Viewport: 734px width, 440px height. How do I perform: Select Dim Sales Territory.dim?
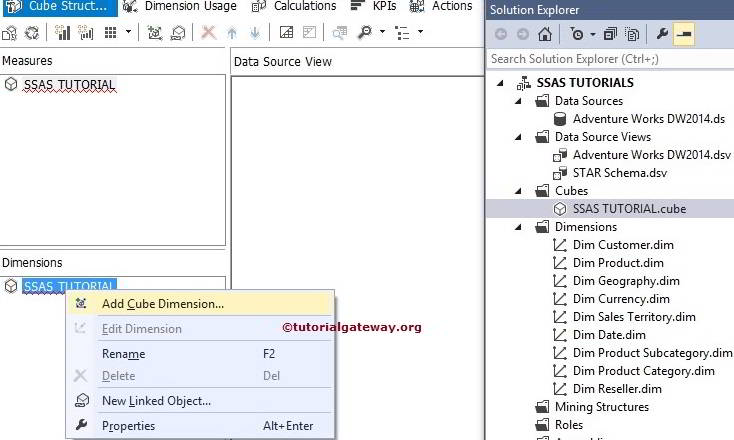[634, 317]
